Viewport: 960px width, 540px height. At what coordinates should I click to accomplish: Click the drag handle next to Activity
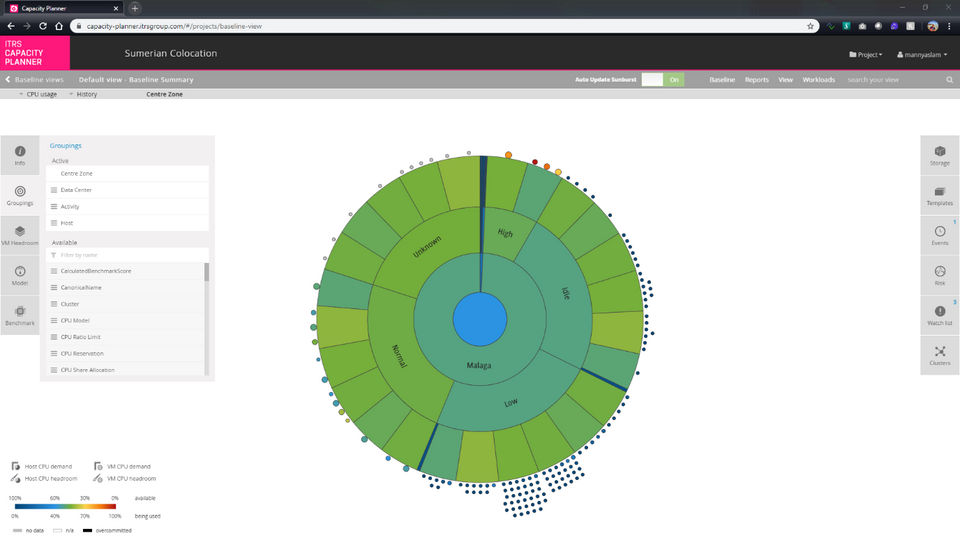(x=54, y=206)
